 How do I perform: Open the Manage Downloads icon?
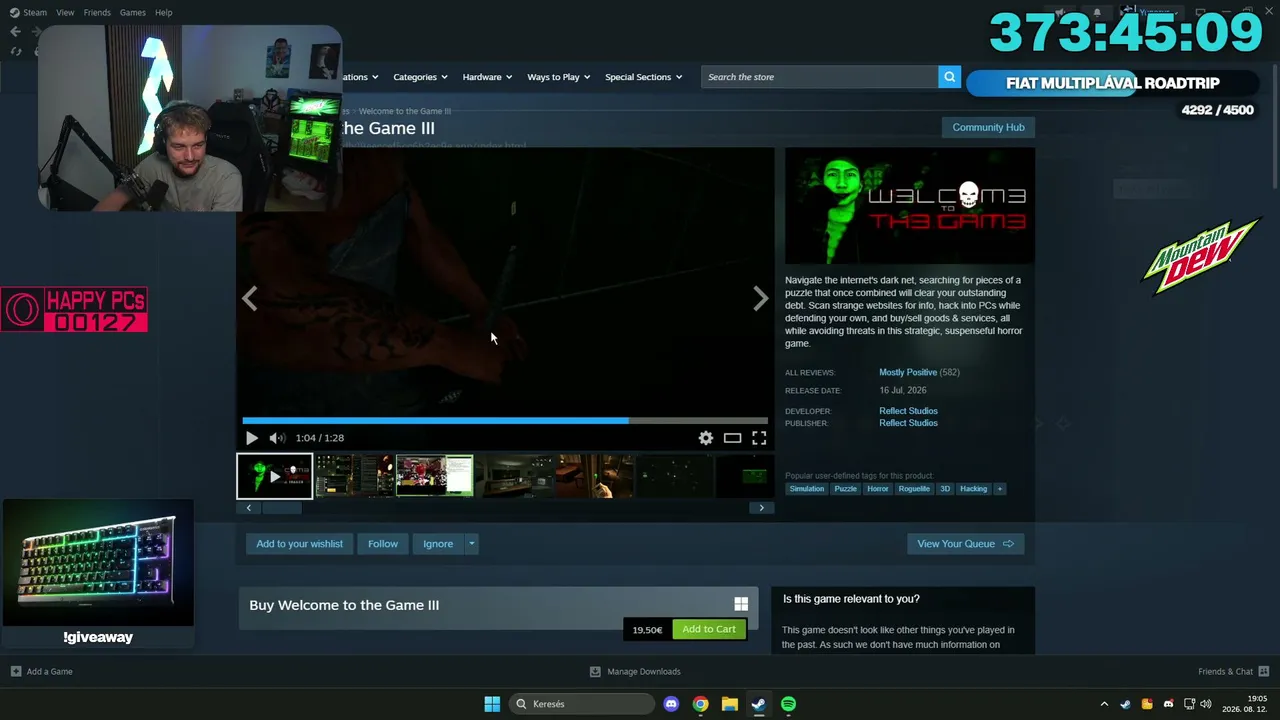click(595, 672)
